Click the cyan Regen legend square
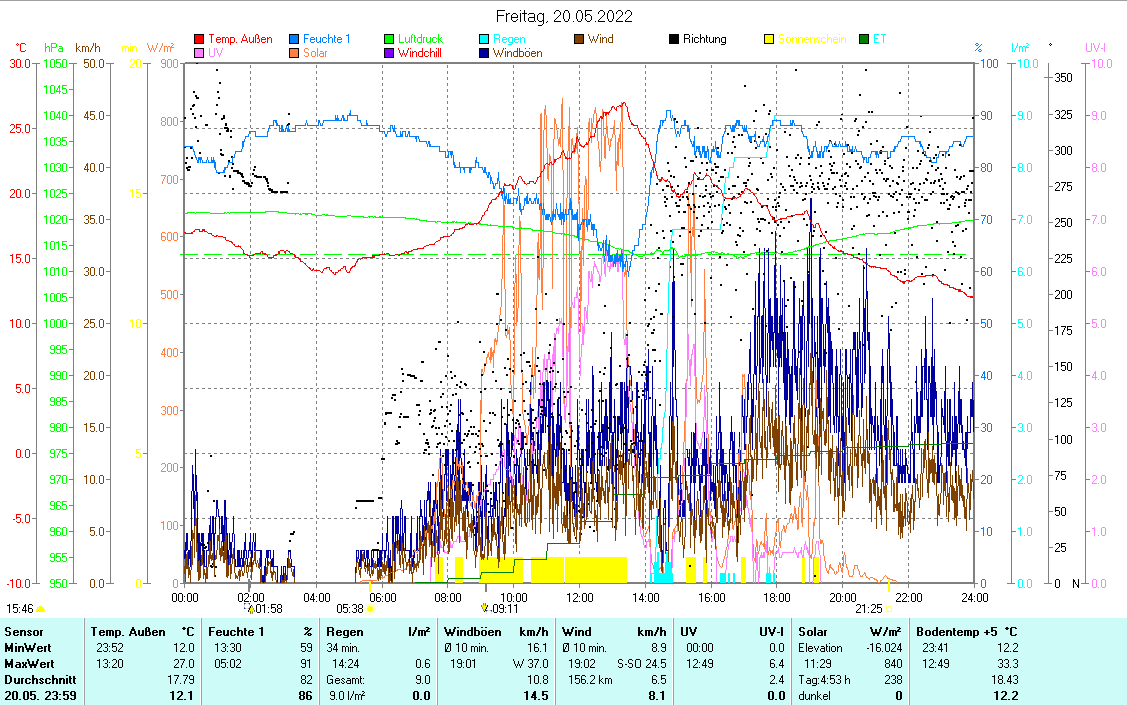1127x705 pixels. click(x=484, y=40)
